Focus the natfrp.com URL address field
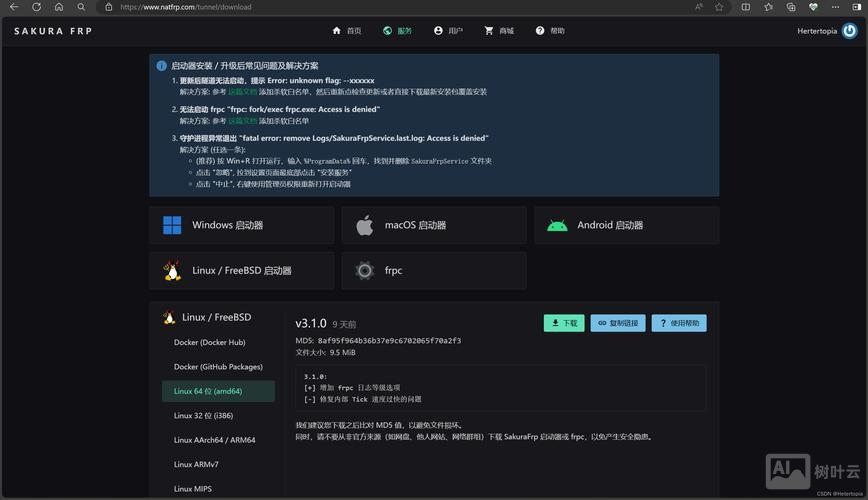 [186, 7]
